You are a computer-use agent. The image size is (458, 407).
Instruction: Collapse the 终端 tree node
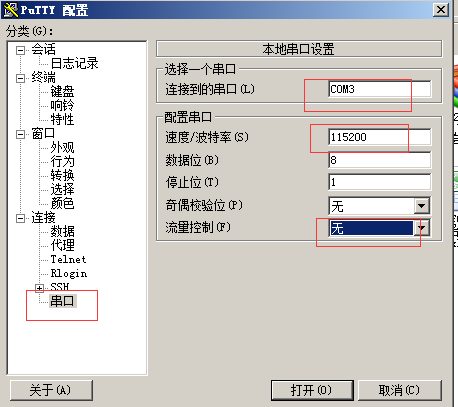coord(20,78)
